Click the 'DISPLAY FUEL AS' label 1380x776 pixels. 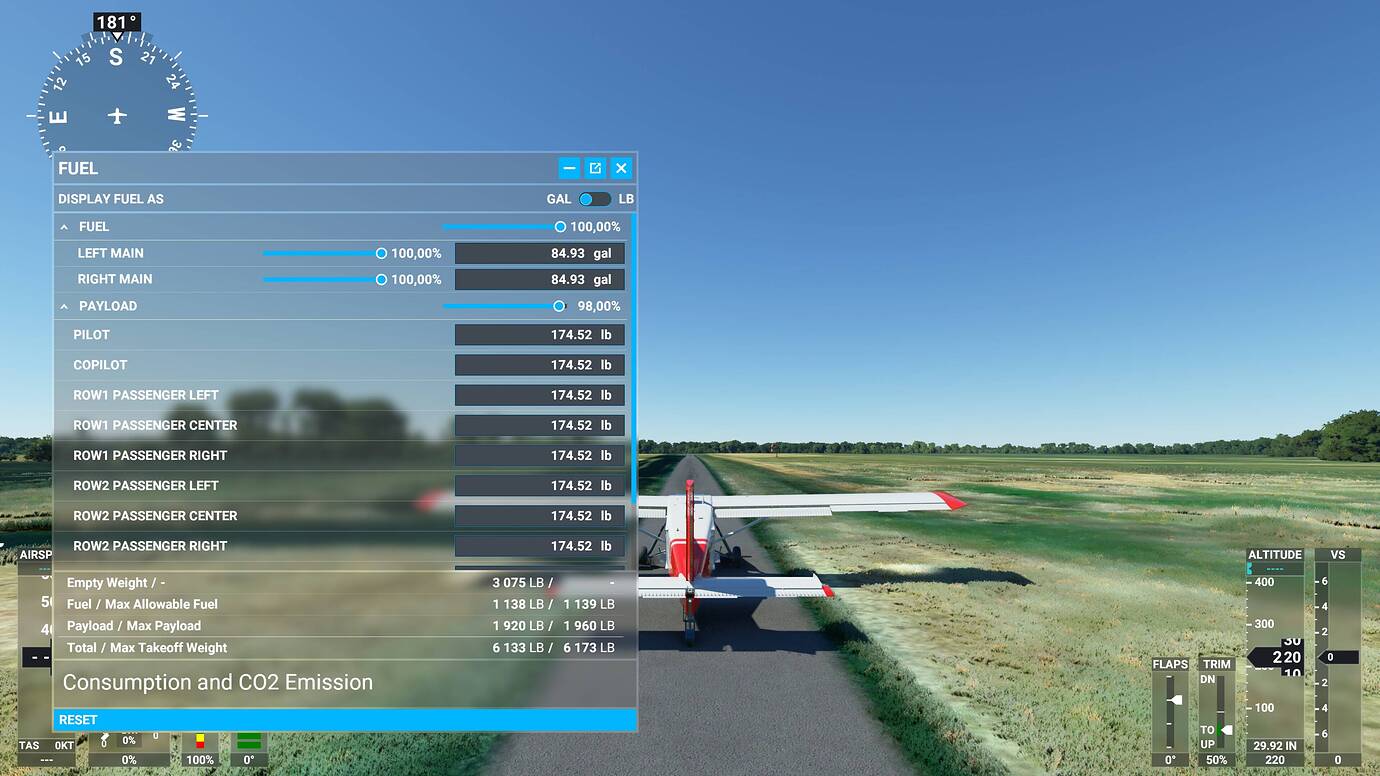tap(111, 199)
